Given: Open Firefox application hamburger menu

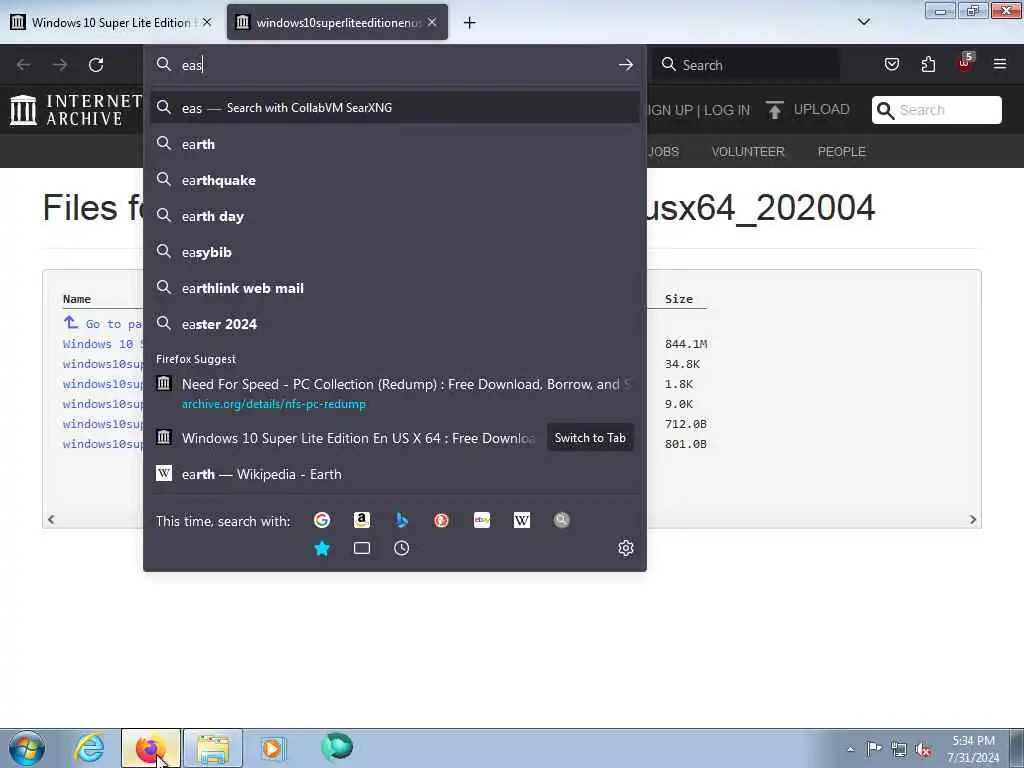Looking at the screenshot, I should [x=1000, y=64].
